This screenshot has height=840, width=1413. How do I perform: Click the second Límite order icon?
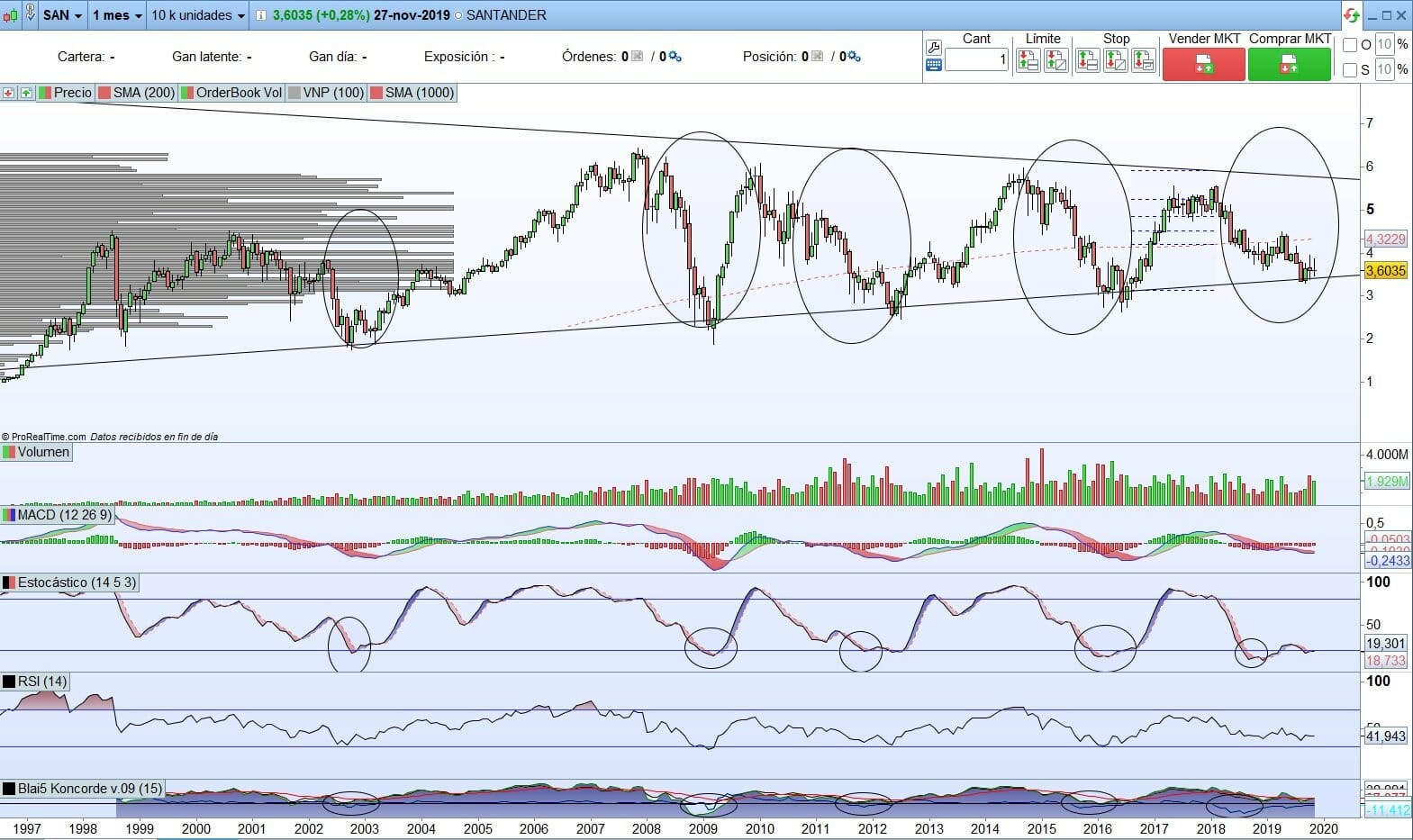[1056, 61]
